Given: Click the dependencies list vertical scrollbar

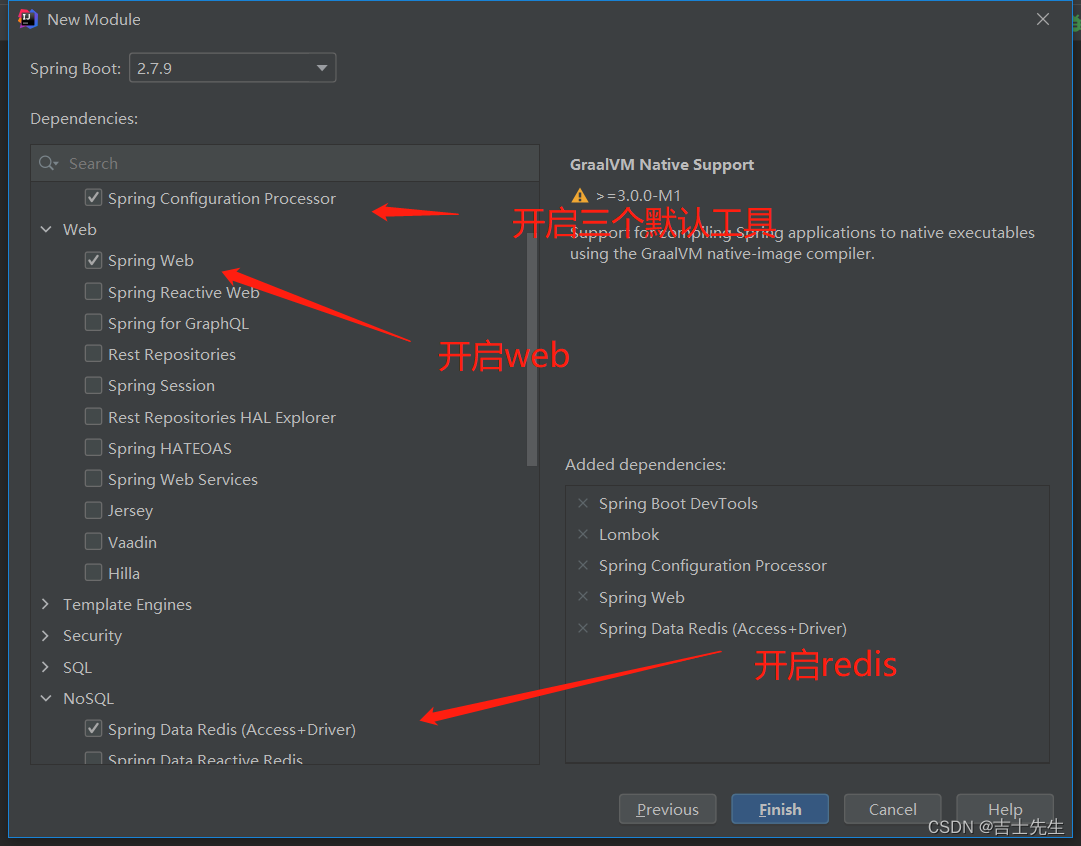Looking at the screenshot, I should 532,350.
